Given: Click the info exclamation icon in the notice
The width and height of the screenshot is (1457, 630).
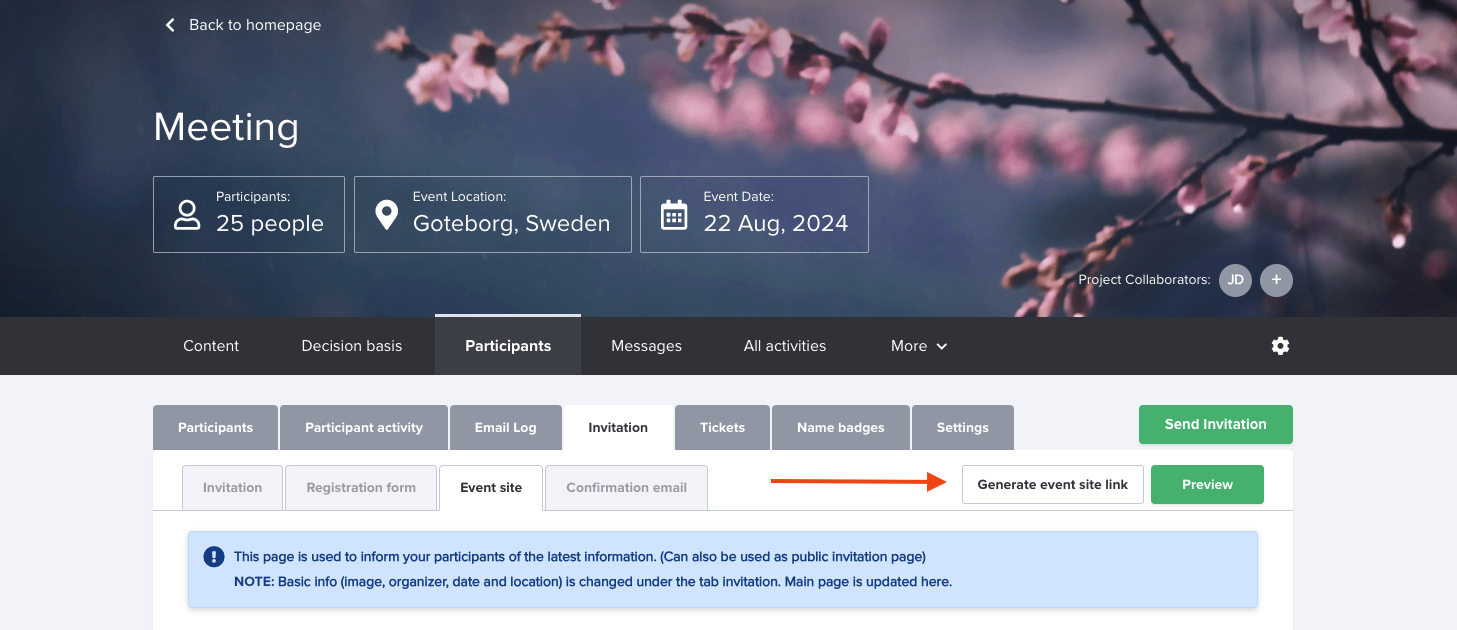Looking at the screenshot, I should click(213, 557).
